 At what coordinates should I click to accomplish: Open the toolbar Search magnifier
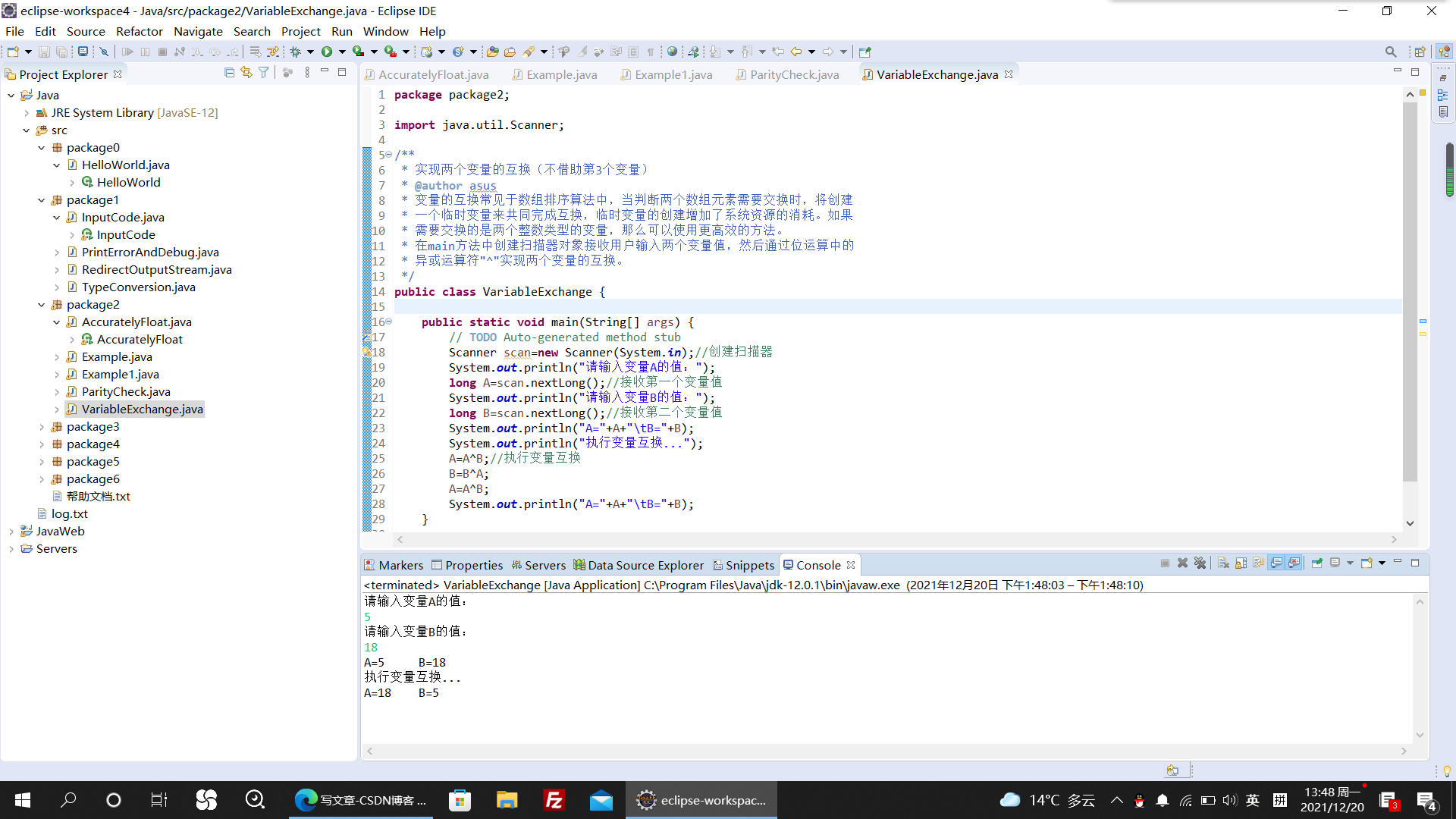1390,52
